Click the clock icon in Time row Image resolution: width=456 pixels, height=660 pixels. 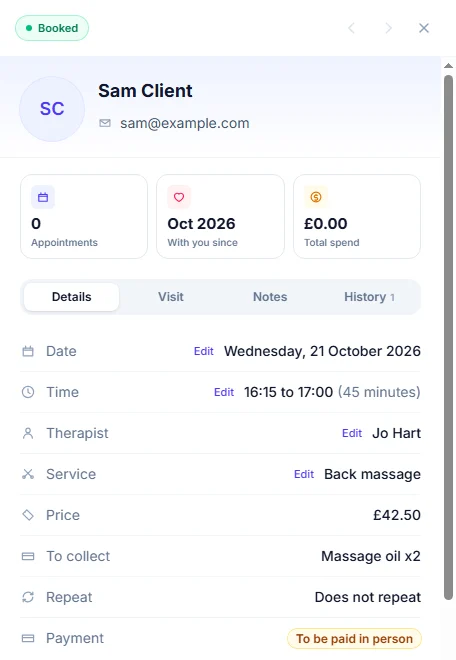point(28,392)
